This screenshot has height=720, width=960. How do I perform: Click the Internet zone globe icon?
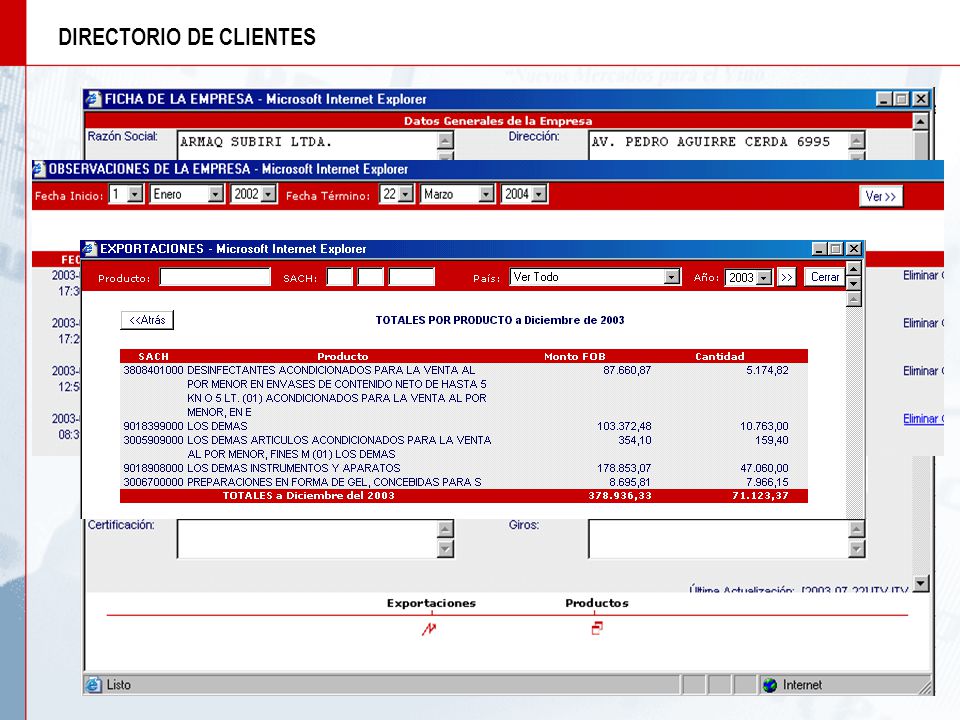coord(770,685)
